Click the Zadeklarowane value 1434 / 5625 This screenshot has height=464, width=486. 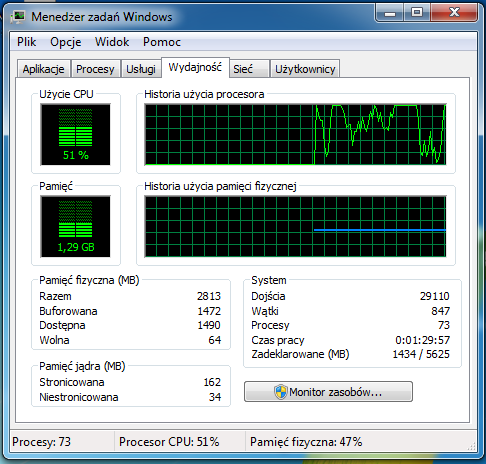(421, 354)
